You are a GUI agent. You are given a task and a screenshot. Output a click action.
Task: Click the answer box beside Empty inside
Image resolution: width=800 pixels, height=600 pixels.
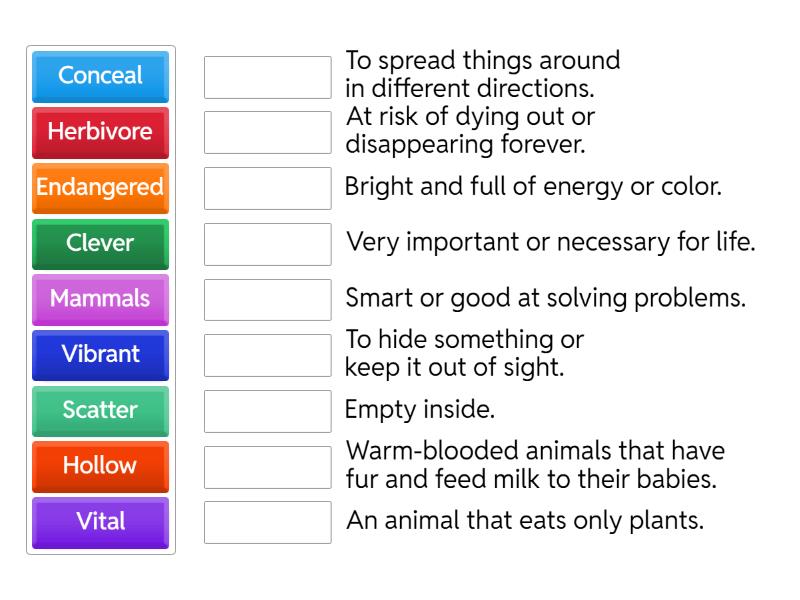coord(267,410)
